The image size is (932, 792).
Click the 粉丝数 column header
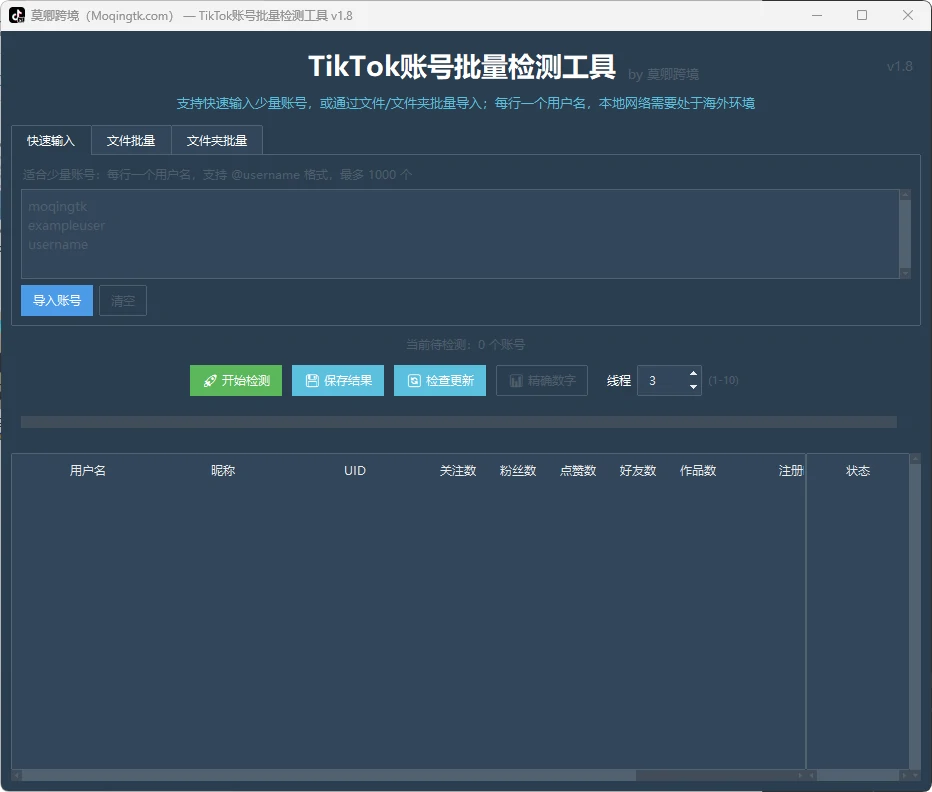[x=518, y=470]
